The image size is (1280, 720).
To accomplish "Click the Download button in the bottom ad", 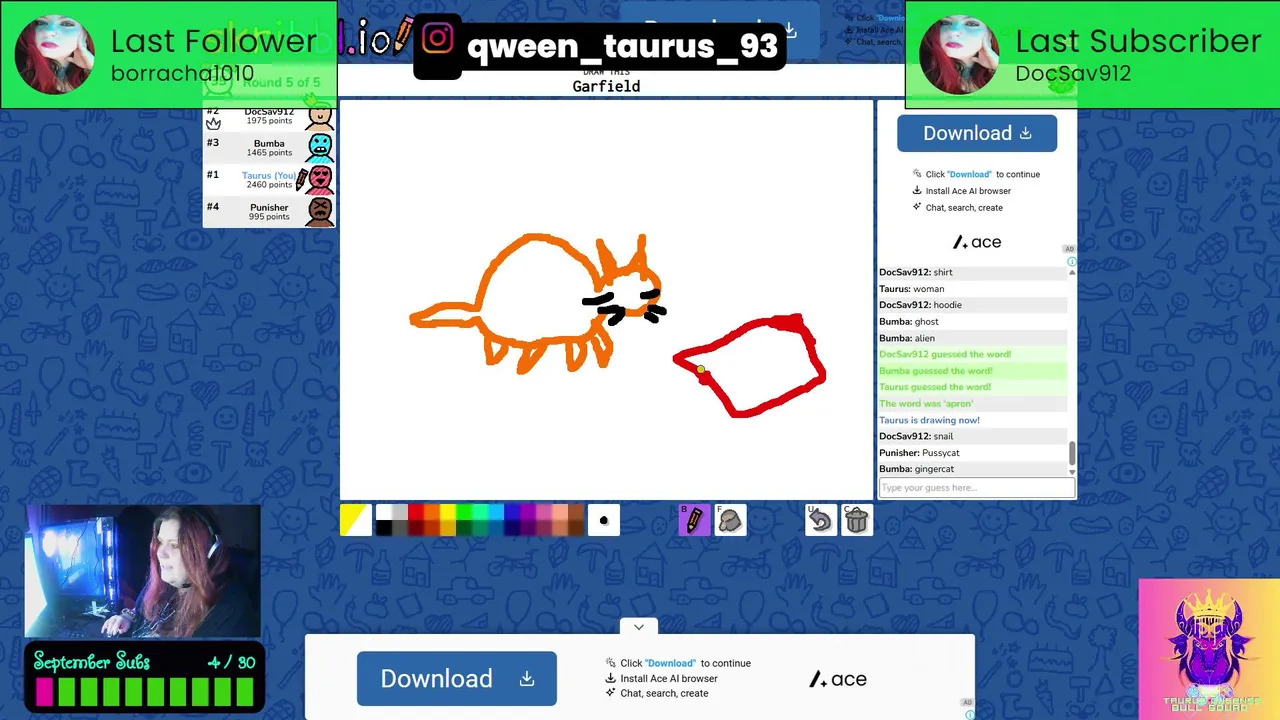I will [x=457, y=679].
